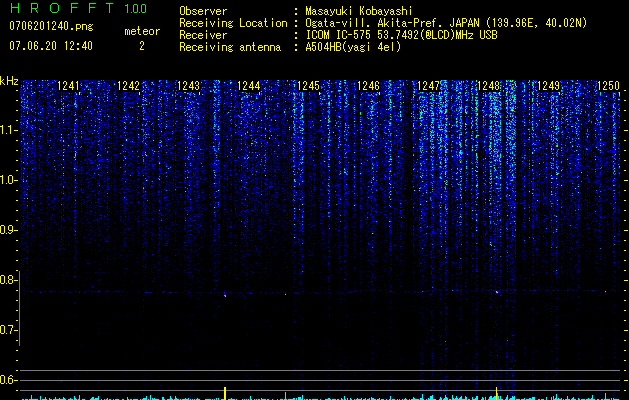Click the 1246 time marker

coord(368,85)
